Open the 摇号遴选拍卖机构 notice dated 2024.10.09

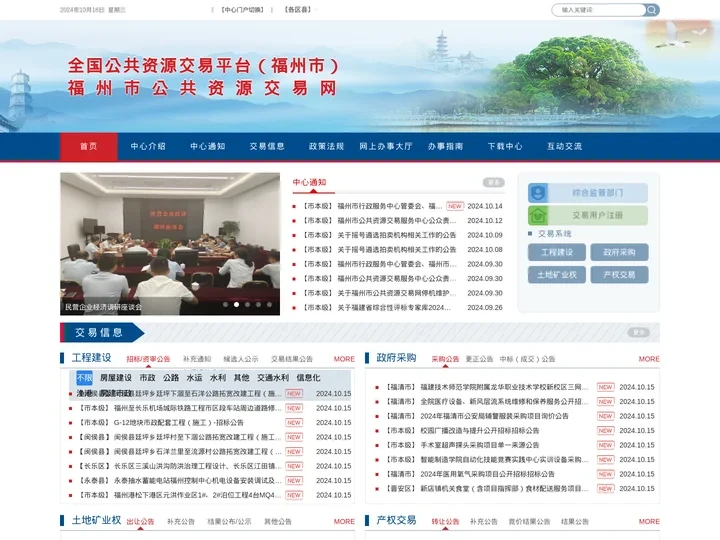(398, 235)
